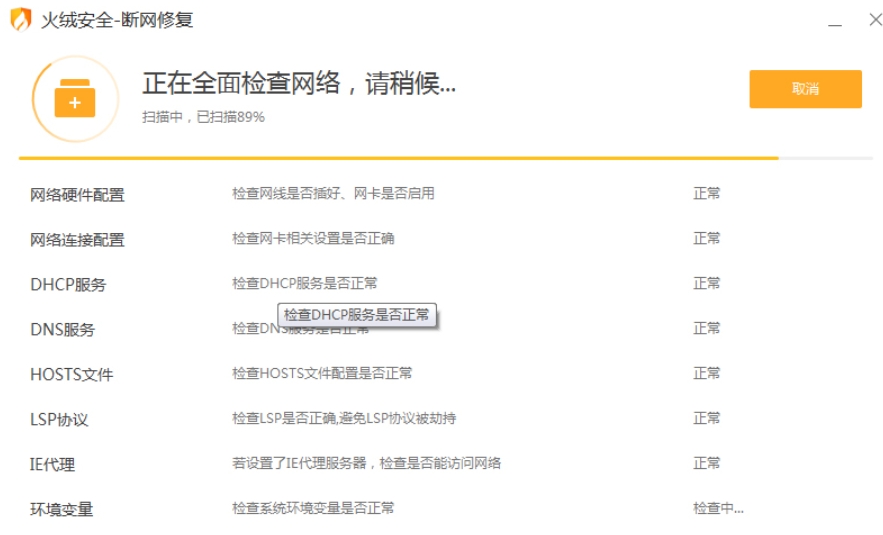883x535 pixels.
Task: Select the 网络硬件配置 check item
Action: 77,195
